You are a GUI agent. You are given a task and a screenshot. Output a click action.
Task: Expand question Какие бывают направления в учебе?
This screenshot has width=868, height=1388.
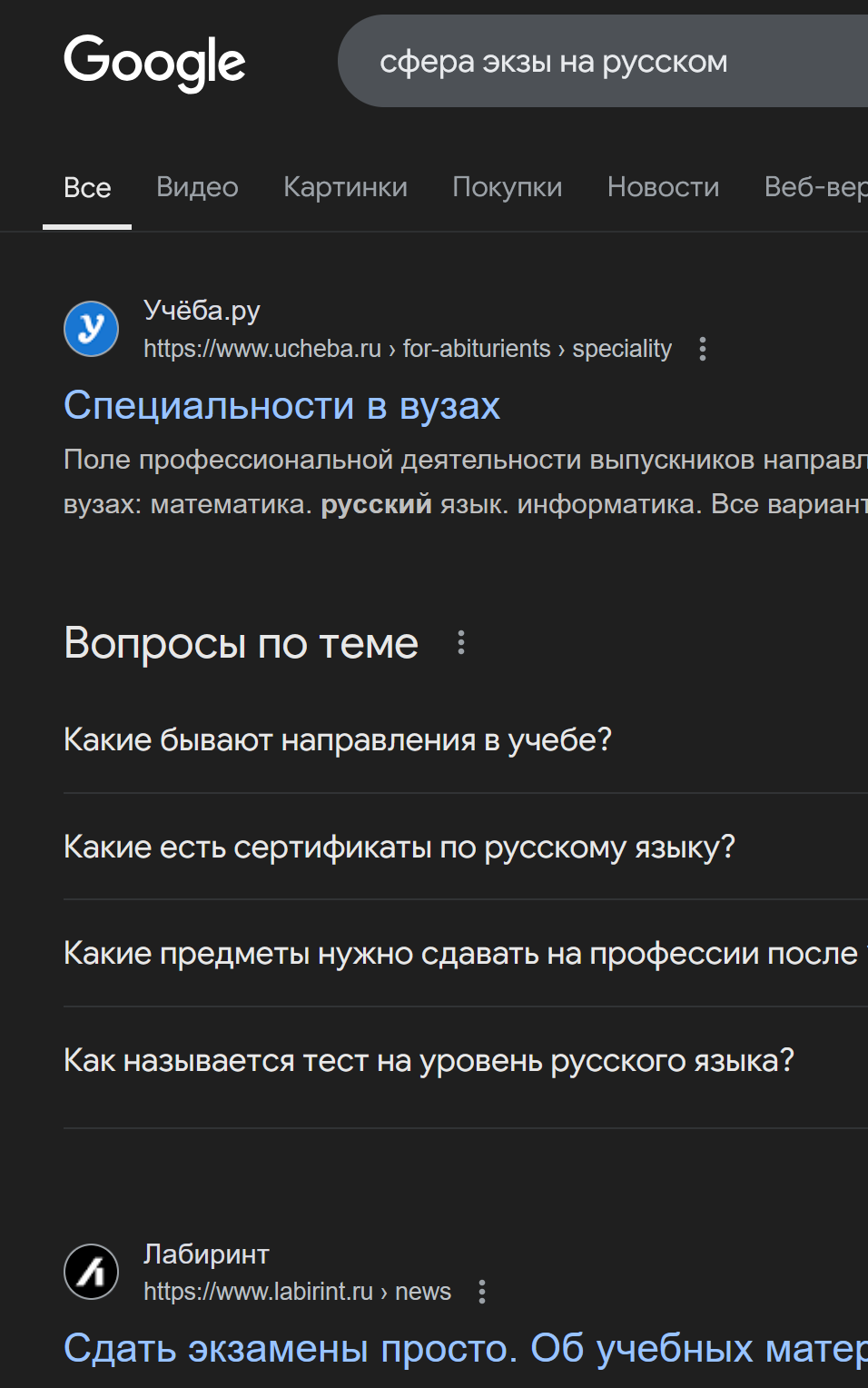point(466,740)
